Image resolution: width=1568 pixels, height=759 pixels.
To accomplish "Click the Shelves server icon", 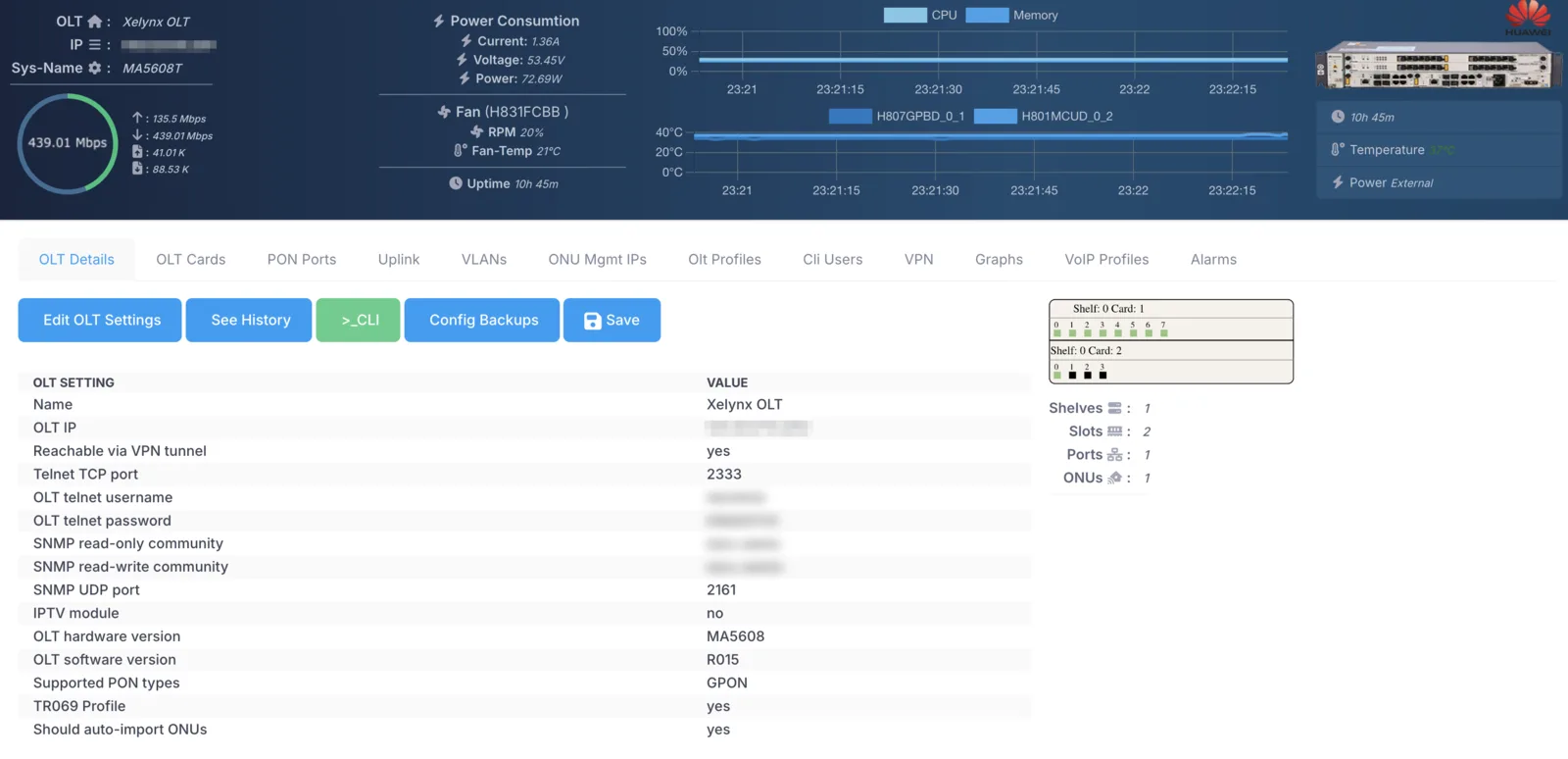I will [x=1115, y=408].
